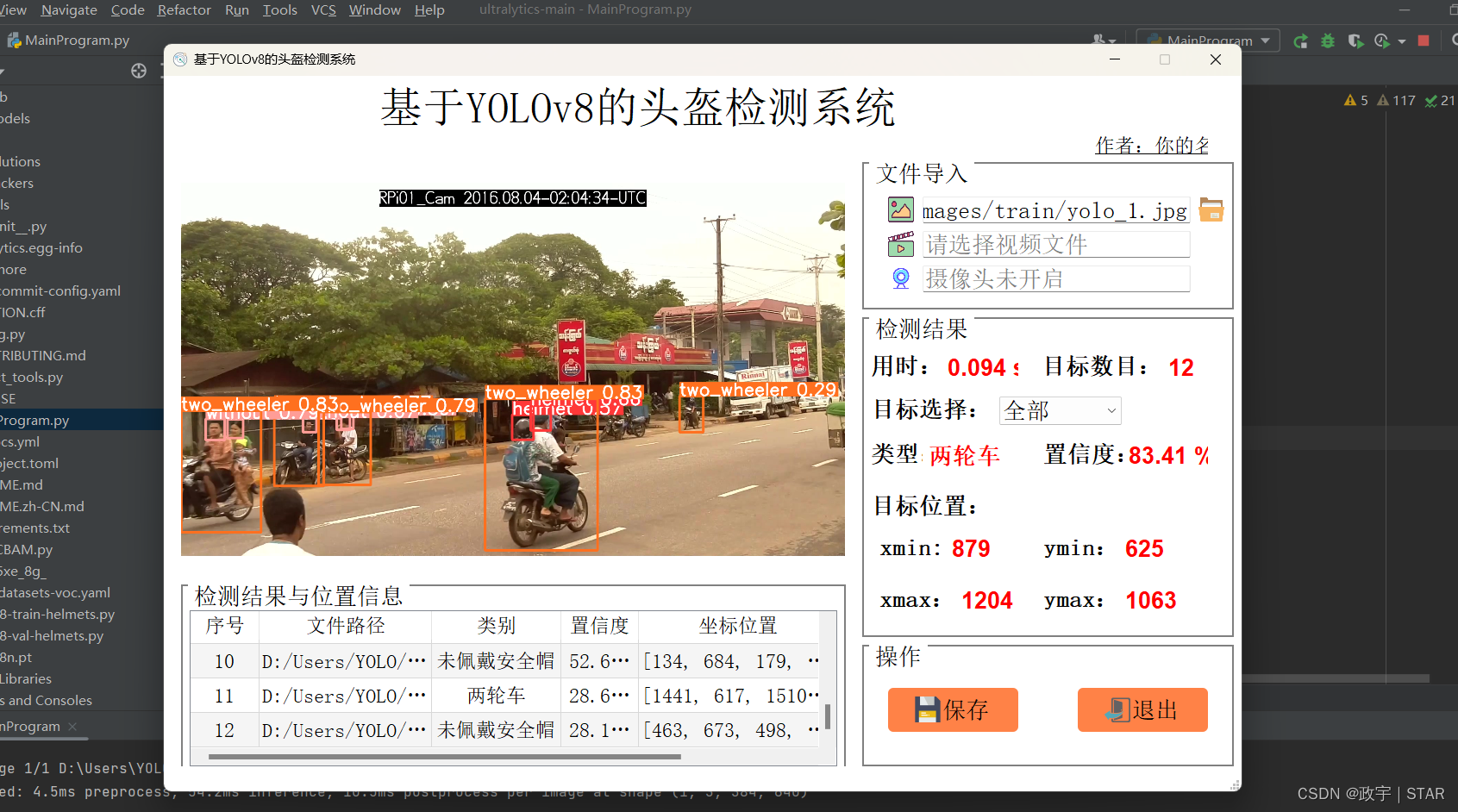Viewport: 1458px width, 812px height.
Task: Click the 摄像头未开启 camera status field
Action: (1055, 278)
